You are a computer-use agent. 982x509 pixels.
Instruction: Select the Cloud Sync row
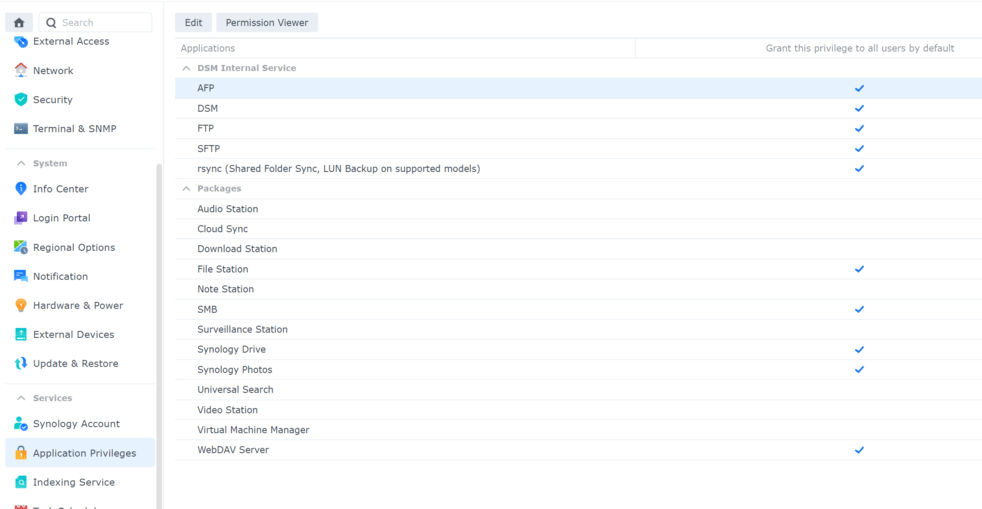coord(579,229)
